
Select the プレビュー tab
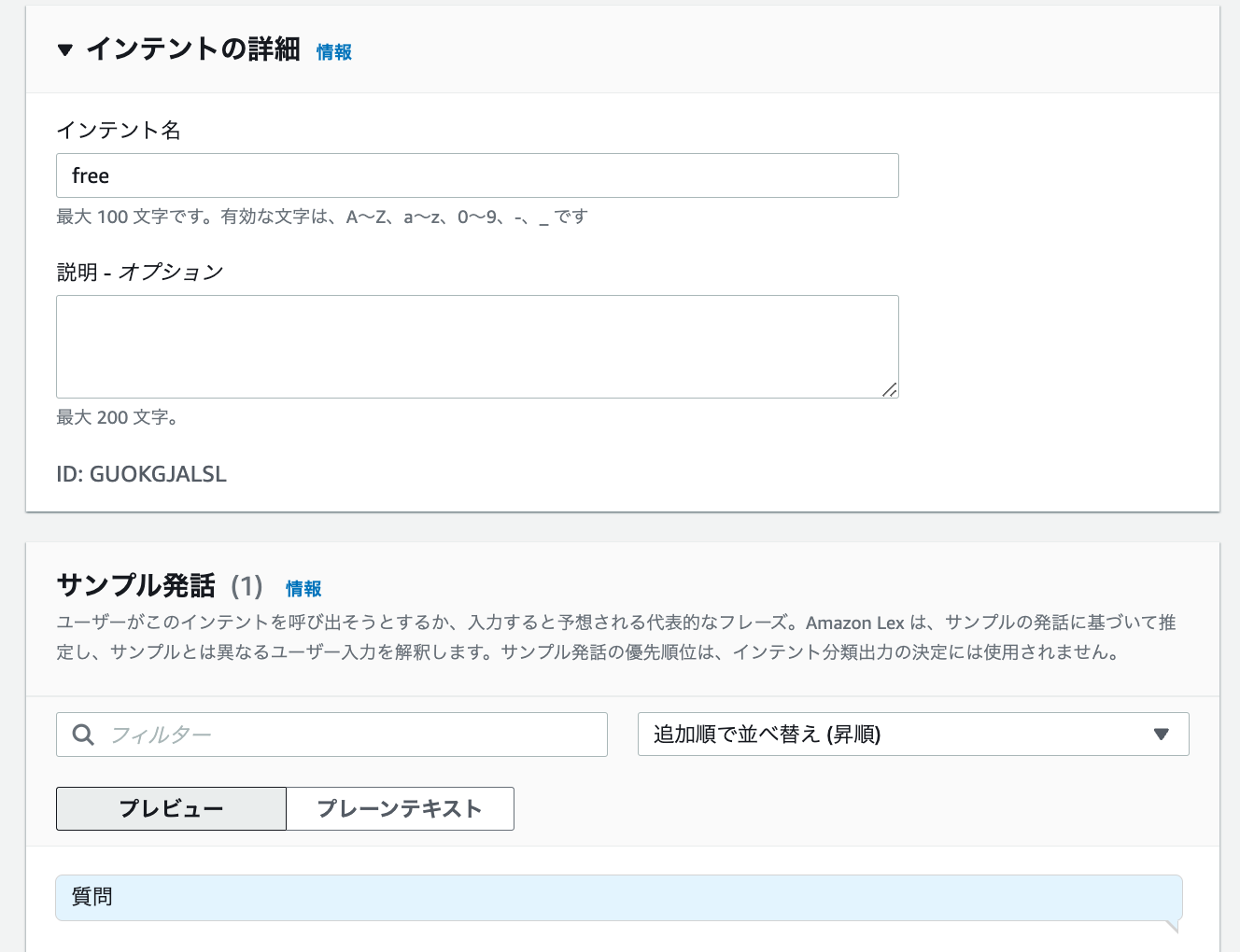coord(171,808)
